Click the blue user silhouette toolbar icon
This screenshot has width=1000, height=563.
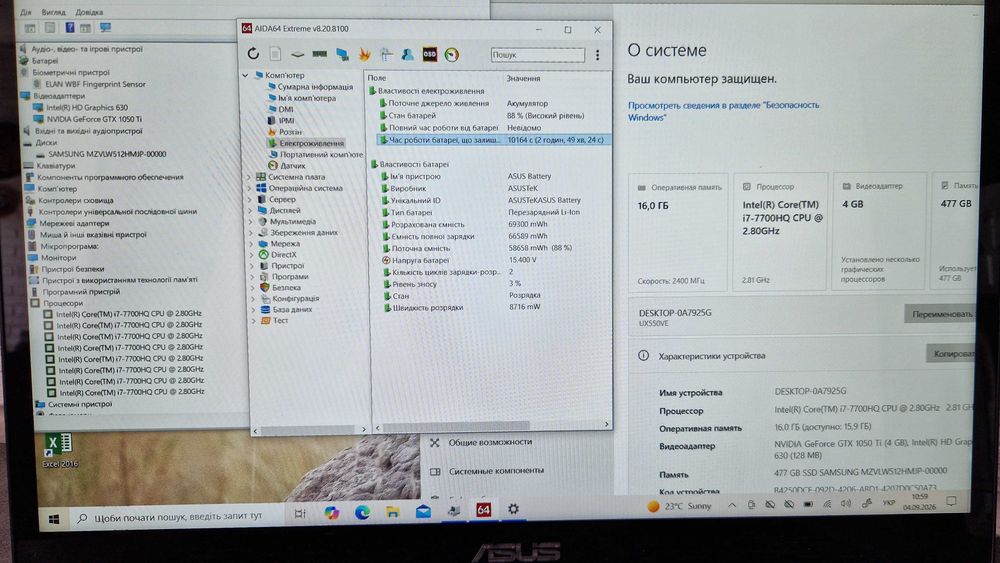[408, 55]
